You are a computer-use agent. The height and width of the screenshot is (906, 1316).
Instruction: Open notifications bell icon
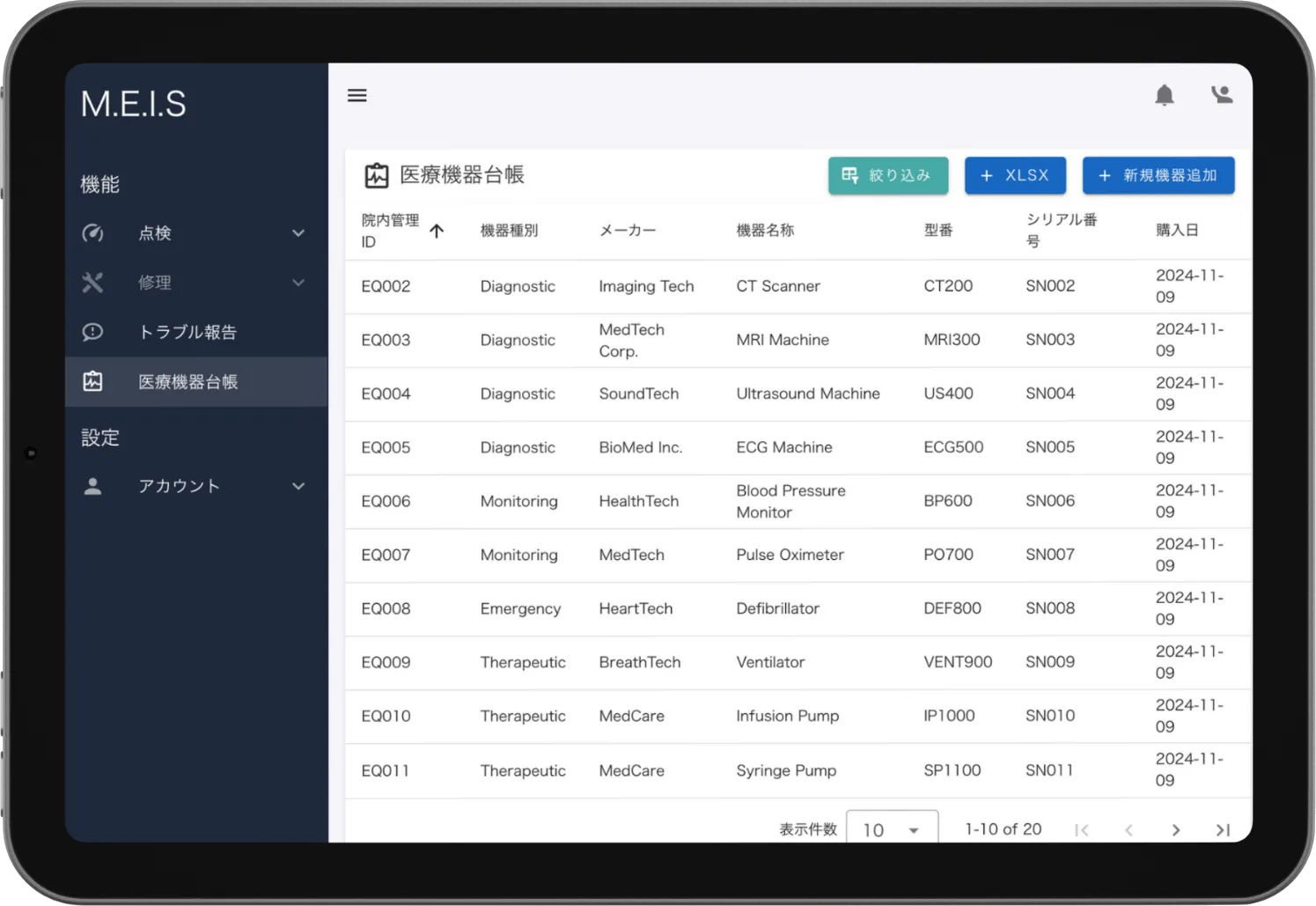(1165, 95)
